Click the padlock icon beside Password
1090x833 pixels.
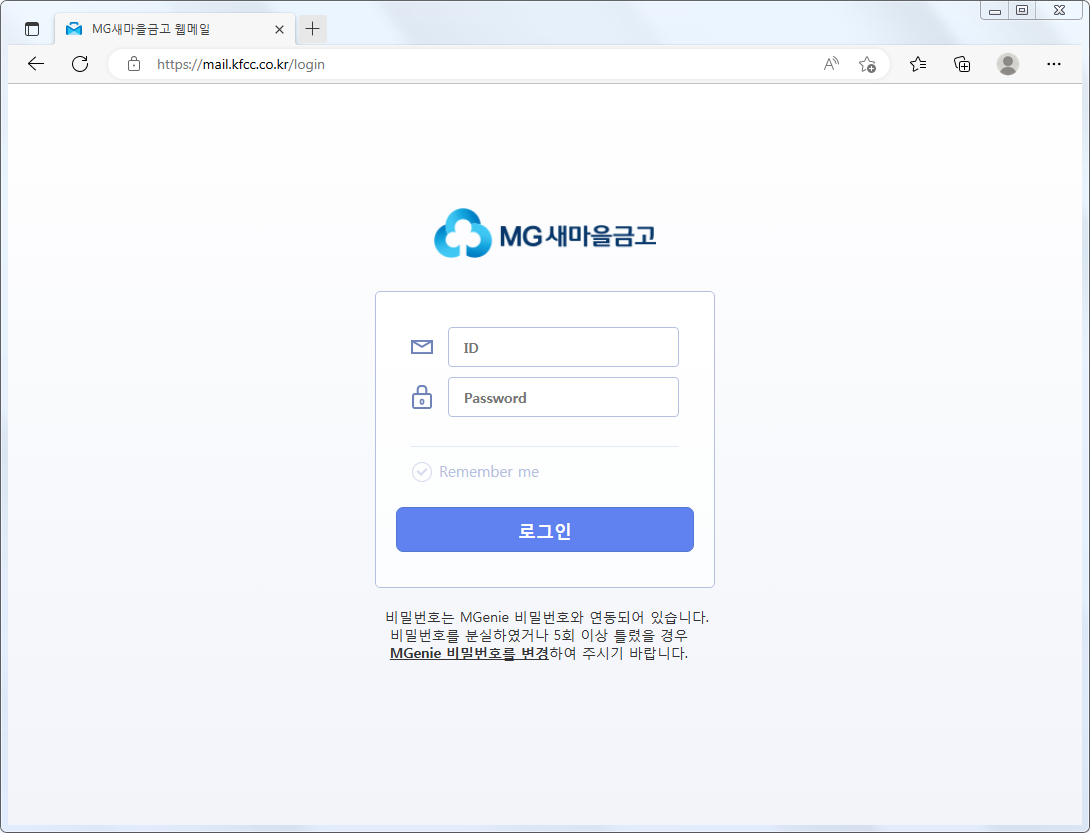(422, 397)
